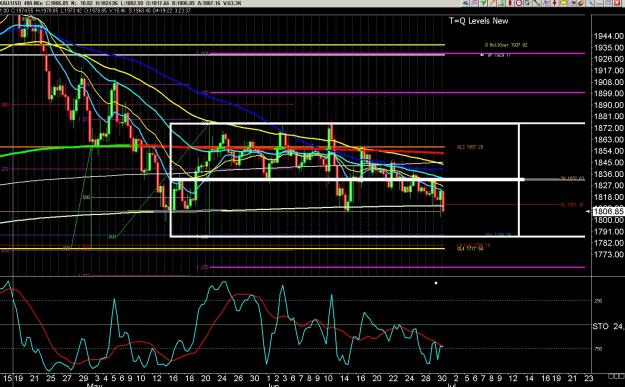Screen dimensions: 625x387
Task: Click the '0 Rollover 1937.02' level label
Action: [x=506, y=45]
